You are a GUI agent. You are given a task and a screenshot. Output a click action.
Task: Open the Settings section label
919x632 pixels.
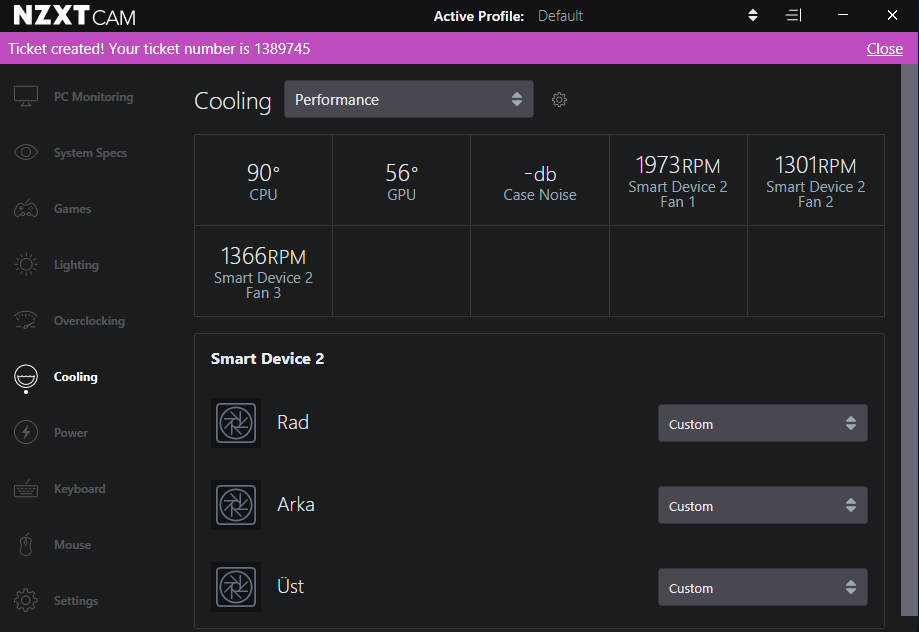click(76, 601)
